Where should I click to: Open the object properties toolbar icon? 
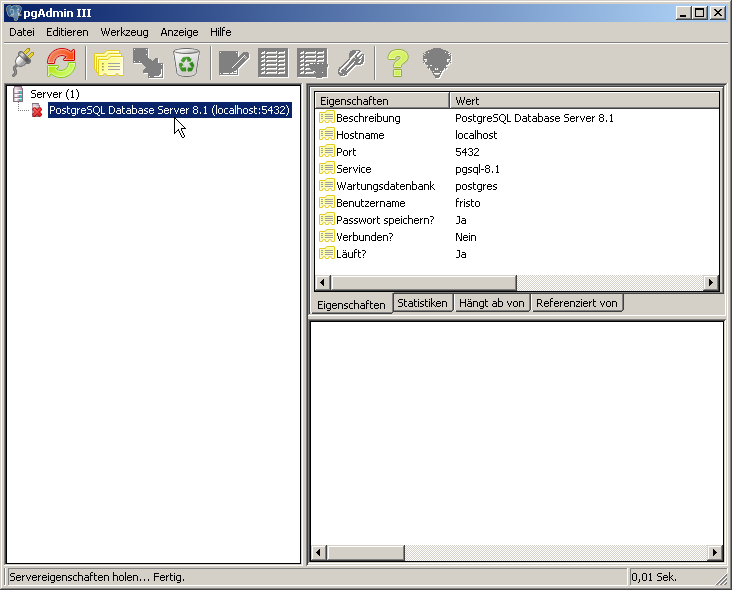[109, 63]
